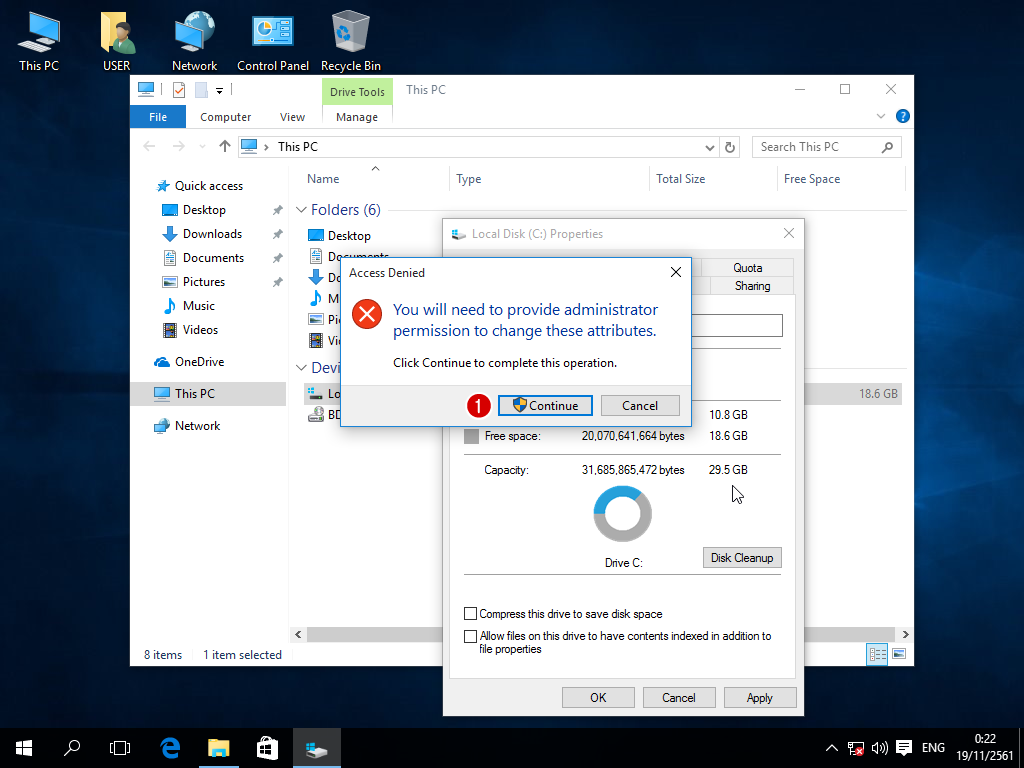Open the File menu in Explorer
The image size is (1024, 768).
(x=157, y=117)
